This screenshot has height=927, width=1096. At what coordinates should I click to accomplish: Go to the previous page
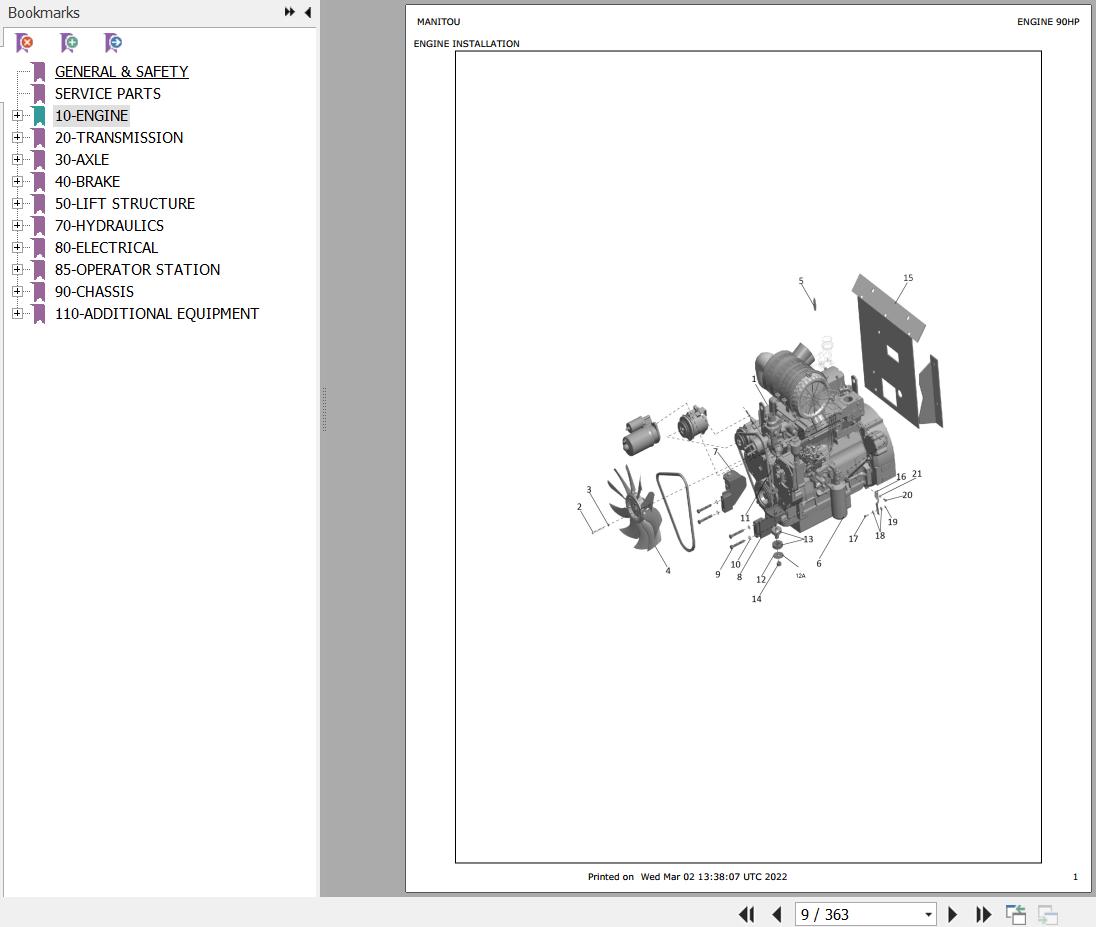(777, 914)
